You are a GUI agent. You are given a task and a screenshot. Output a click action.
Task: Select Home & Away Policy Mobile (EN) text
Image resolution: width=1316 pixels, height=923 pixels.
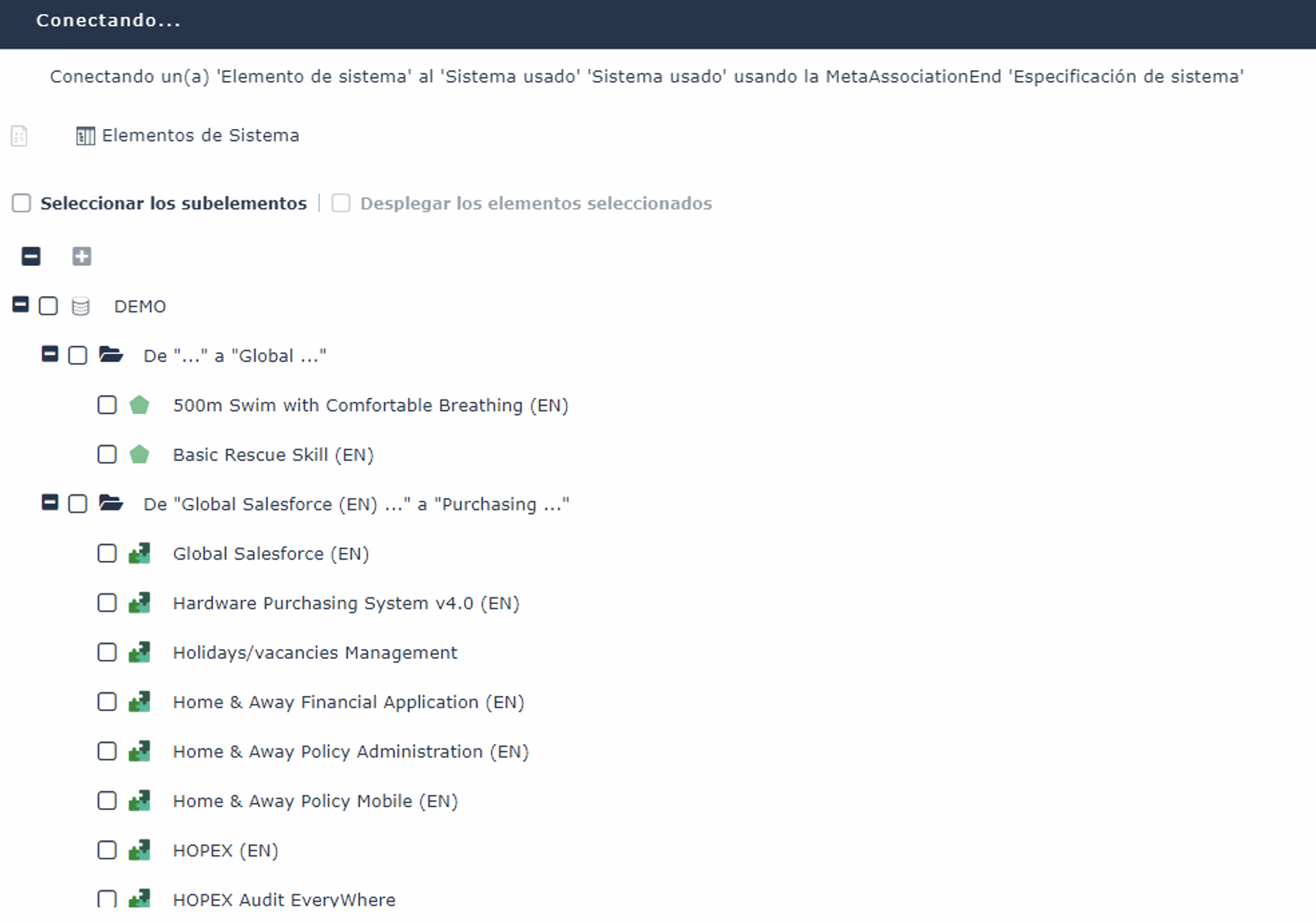(315, 800)
